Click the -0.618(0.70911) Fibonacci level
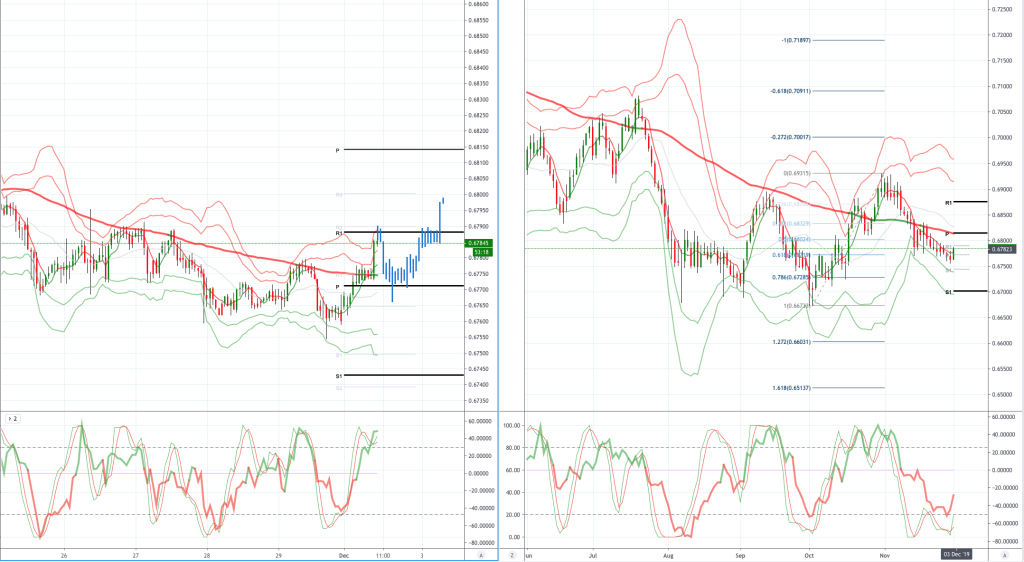The image size is (1024, 562). [x=791, y=91]
